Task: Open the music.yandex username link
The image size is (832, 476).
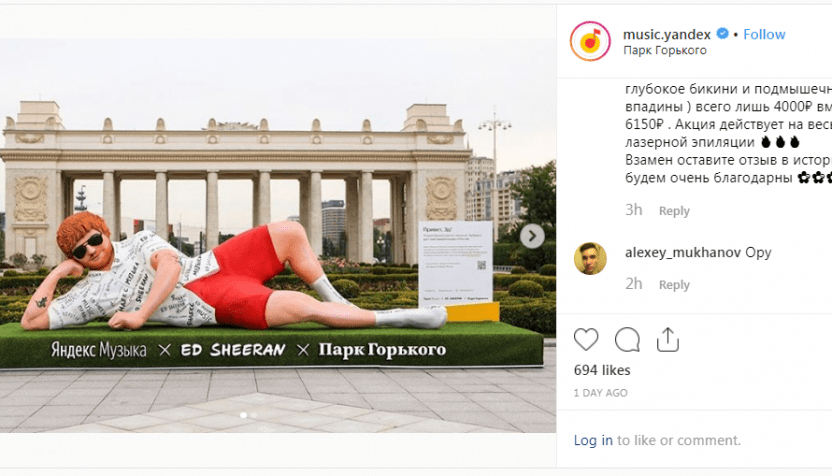Action: coord(666,34)
